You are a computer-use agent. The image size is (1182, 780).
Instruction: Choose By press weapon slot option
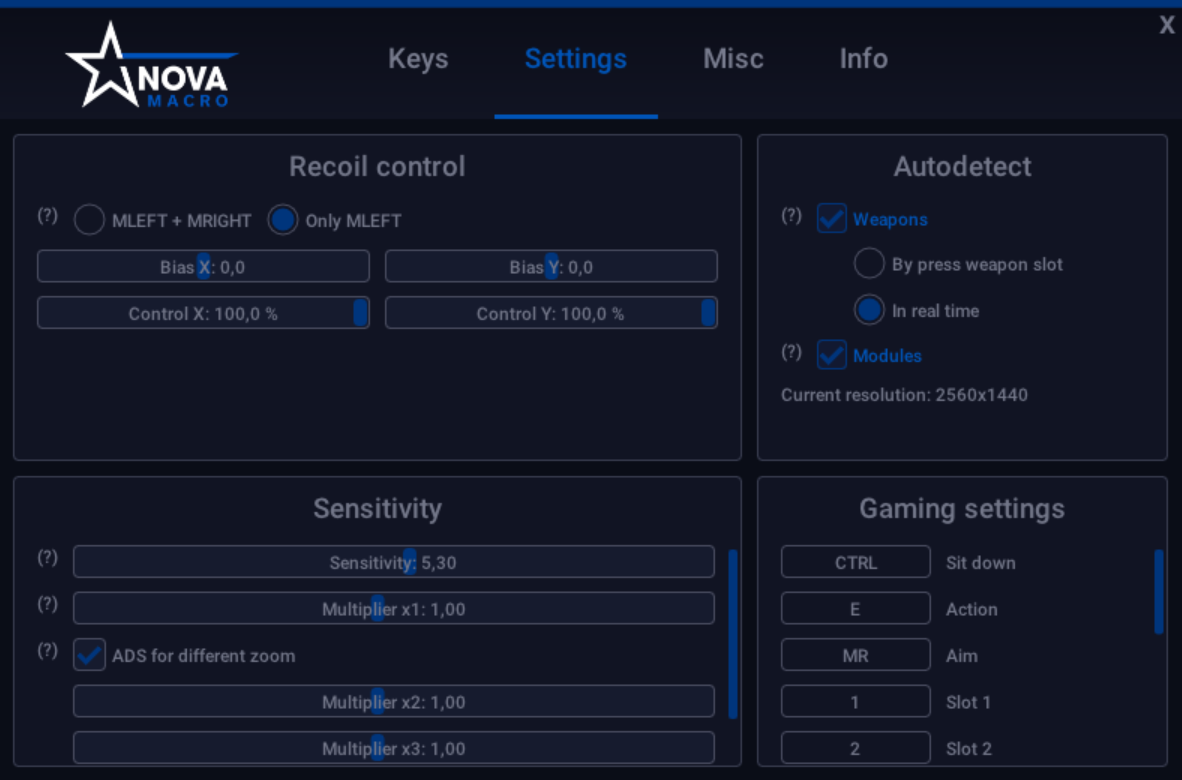(869, 264)
